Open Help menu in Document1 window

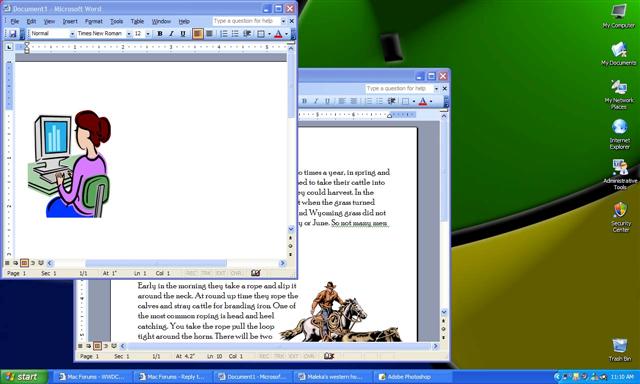(184, 21)
